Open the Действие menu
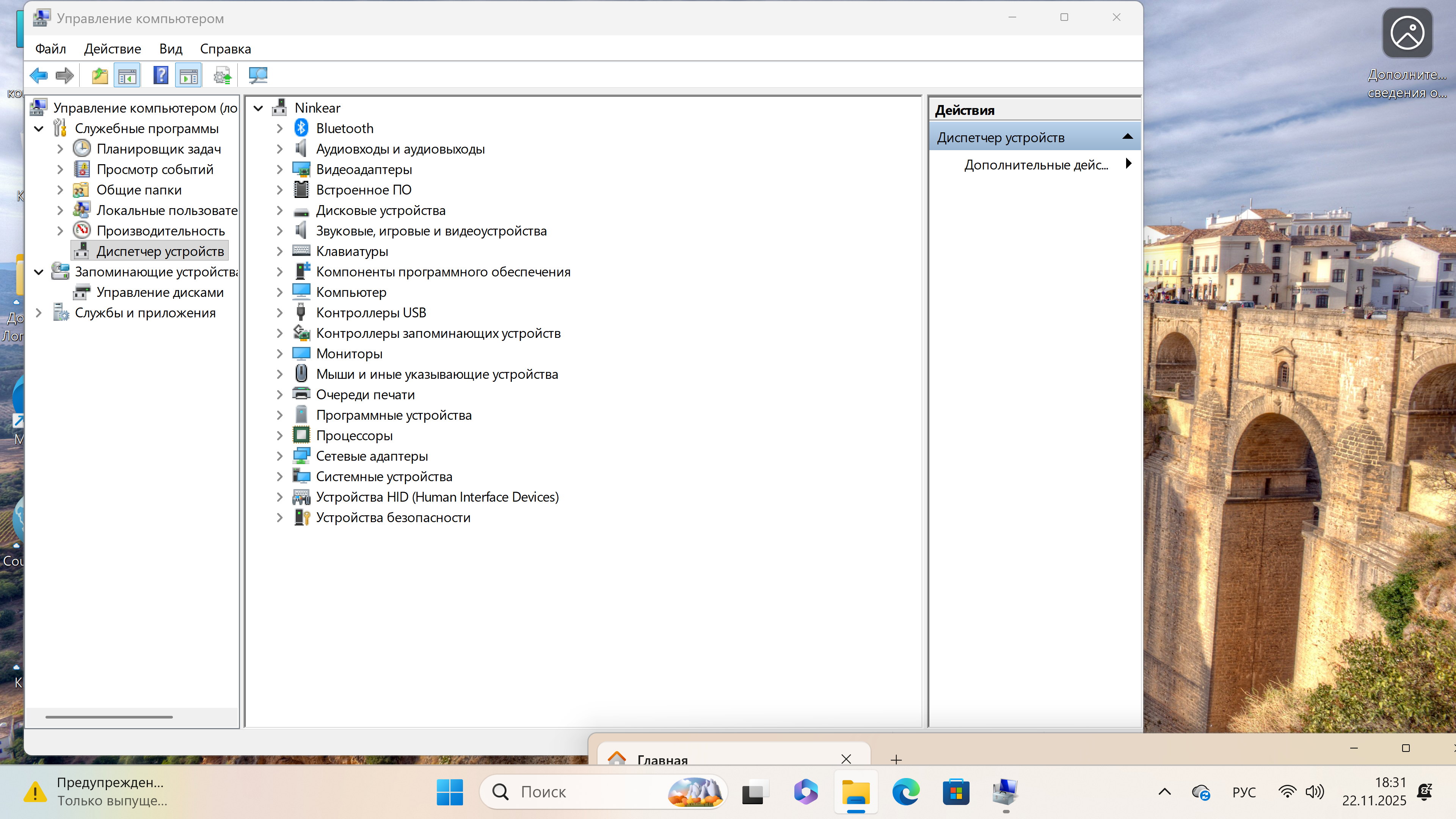Screen dimensions: 1456x819 click(x=113, y=49)
